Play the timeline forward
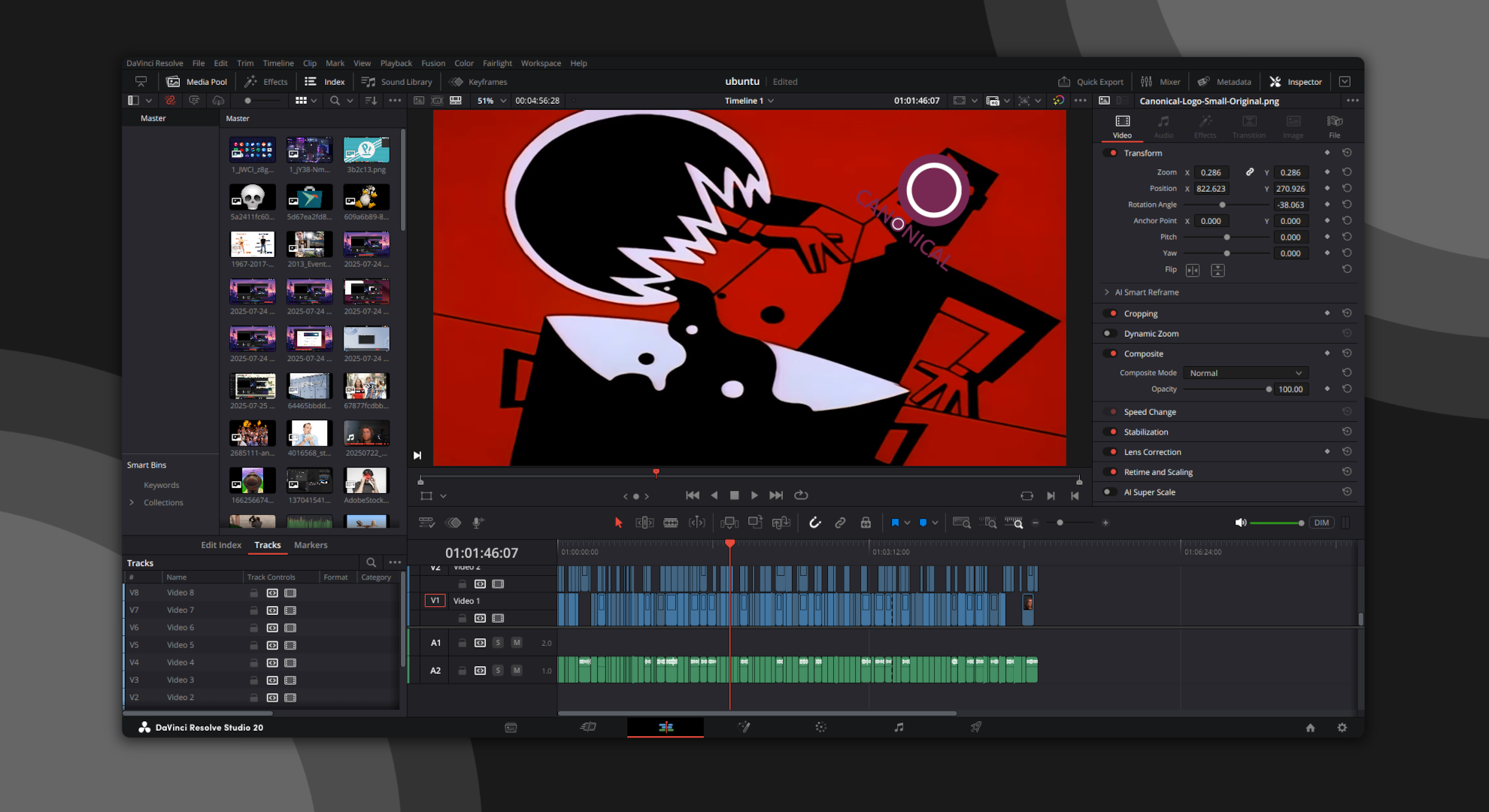Image resolution: width=1489 pixels, height=812 pixels. [x=754, y=495]
